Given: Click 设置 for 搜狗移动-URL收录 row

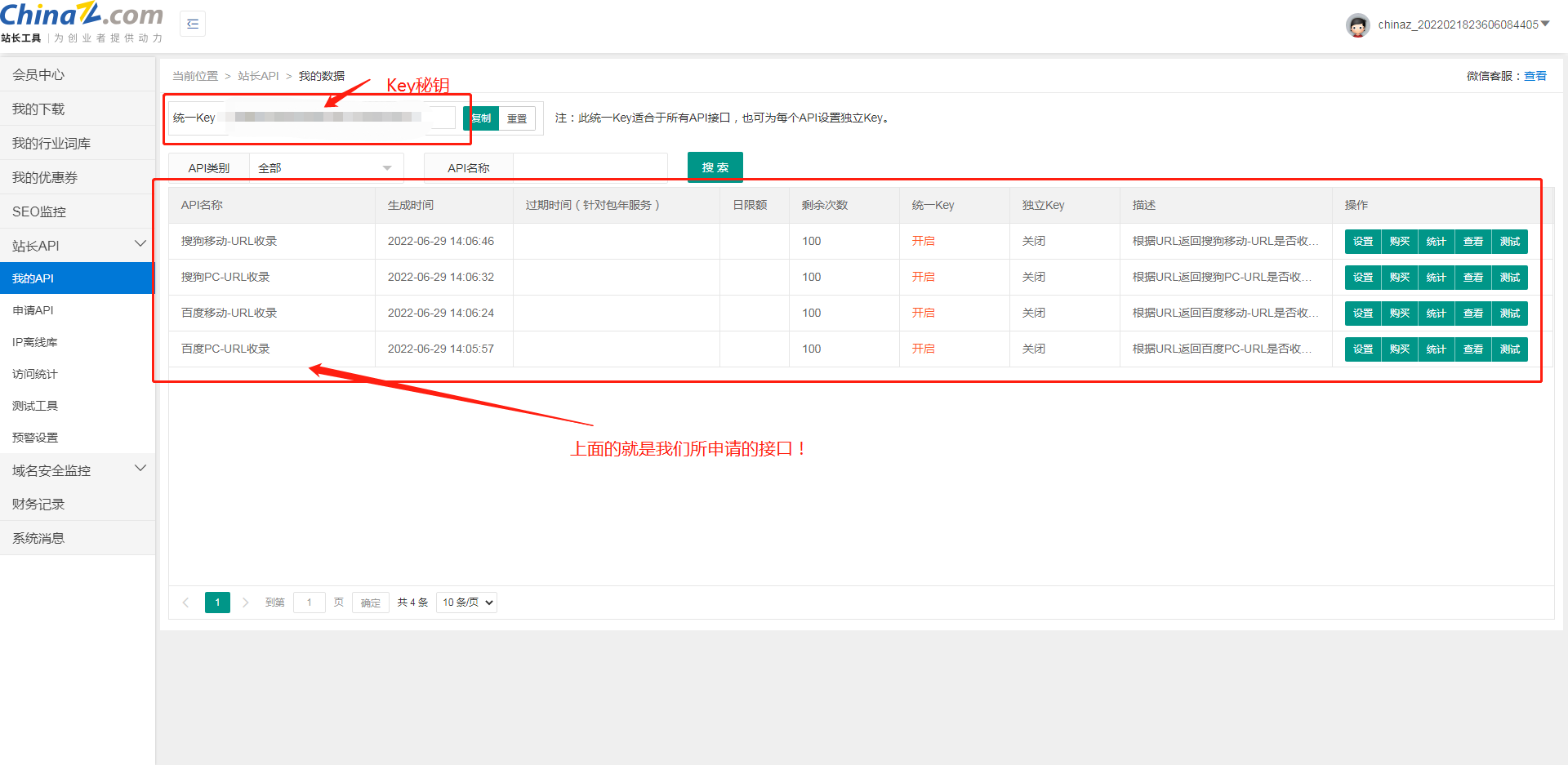Looking at the screenshot, I should 1363,242.
